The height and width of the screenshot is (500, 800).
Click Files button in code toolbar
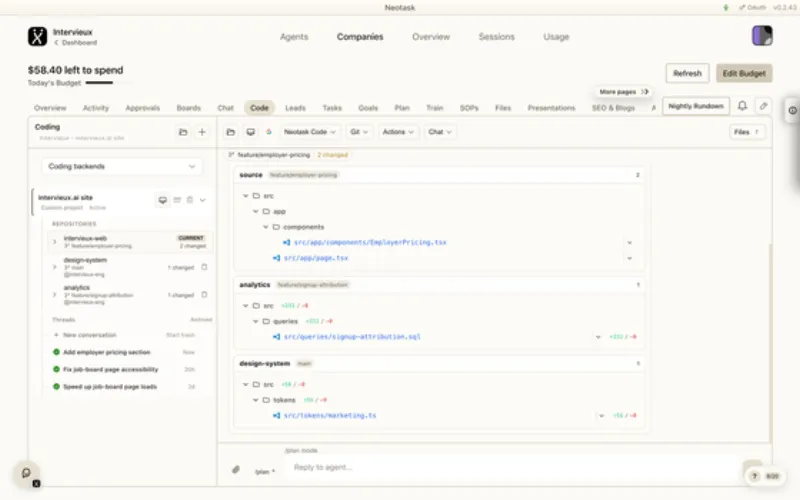click(747, 132)
